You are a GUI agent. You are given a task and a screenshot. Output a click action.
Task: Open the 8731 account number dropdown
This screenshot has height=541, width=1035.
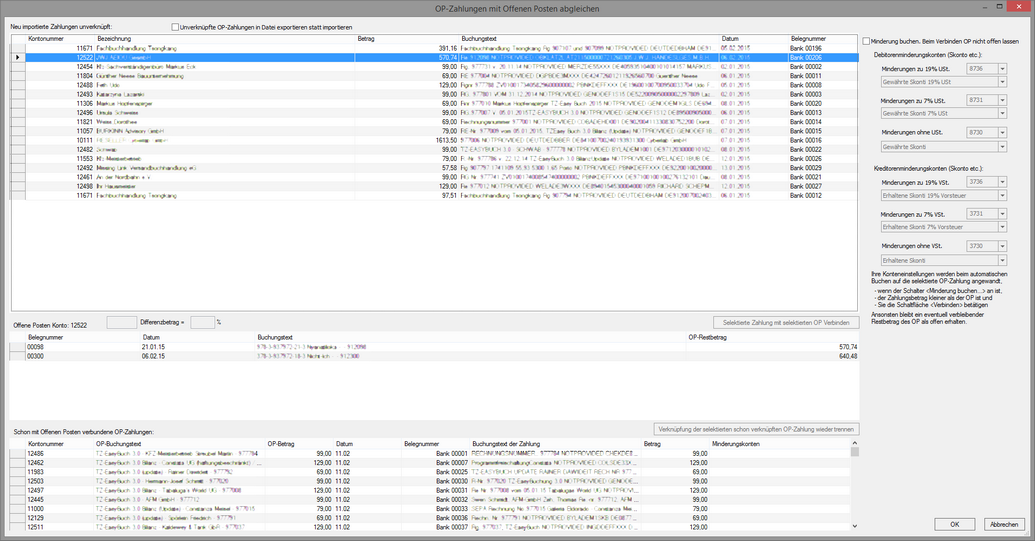1002,100
